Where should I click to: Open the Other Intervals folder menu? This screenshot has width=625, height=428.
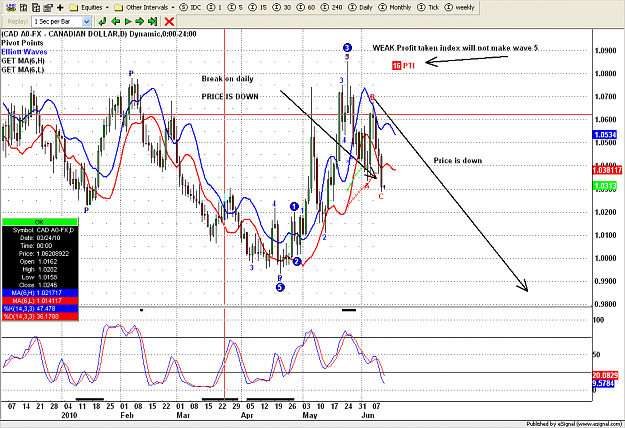point(144,7)
